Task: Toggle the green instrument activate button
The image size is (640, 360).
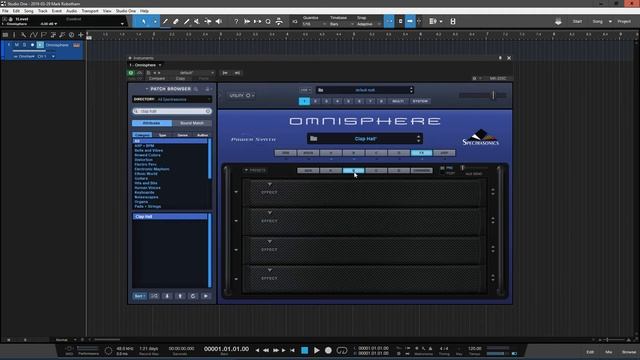Action: (131, 73)
